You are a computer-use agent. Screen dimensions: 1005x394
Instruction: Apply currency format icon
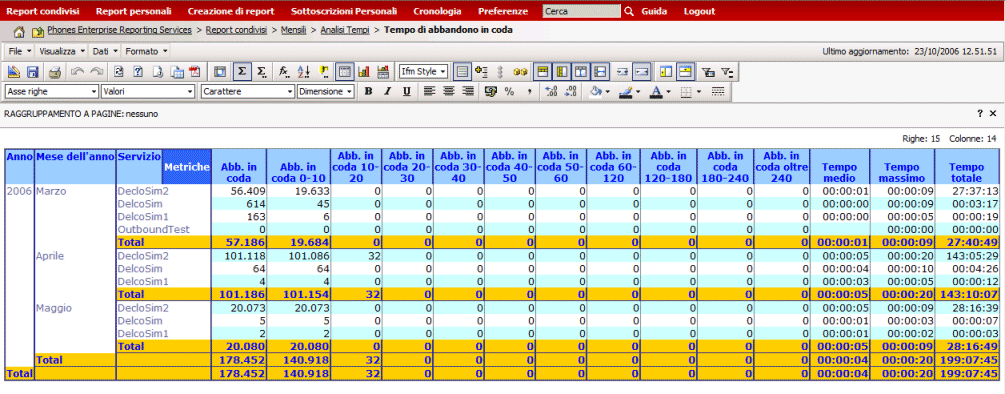(x=492, y=92)
